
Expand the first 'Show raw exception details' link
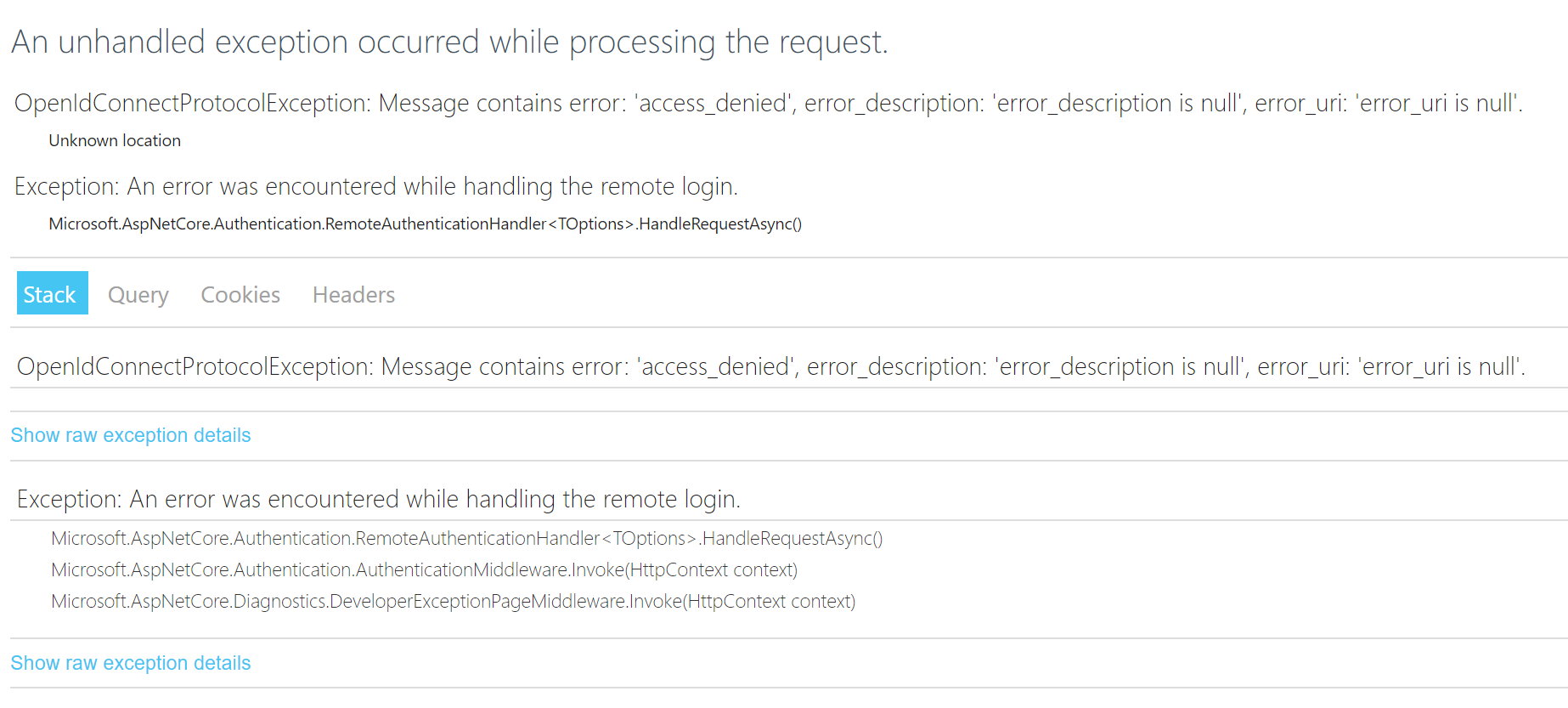point(130,434)
